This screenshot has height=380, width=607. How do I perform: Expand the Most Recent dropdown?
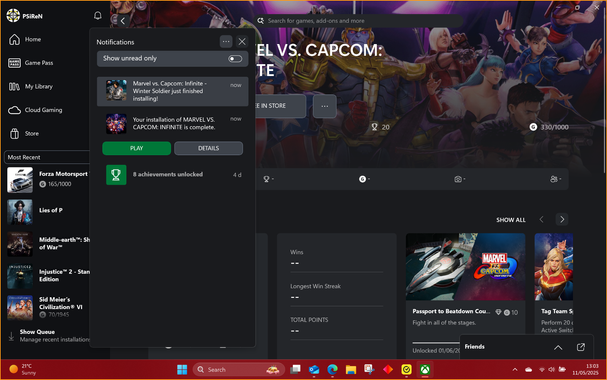click(x=47, y=157)
